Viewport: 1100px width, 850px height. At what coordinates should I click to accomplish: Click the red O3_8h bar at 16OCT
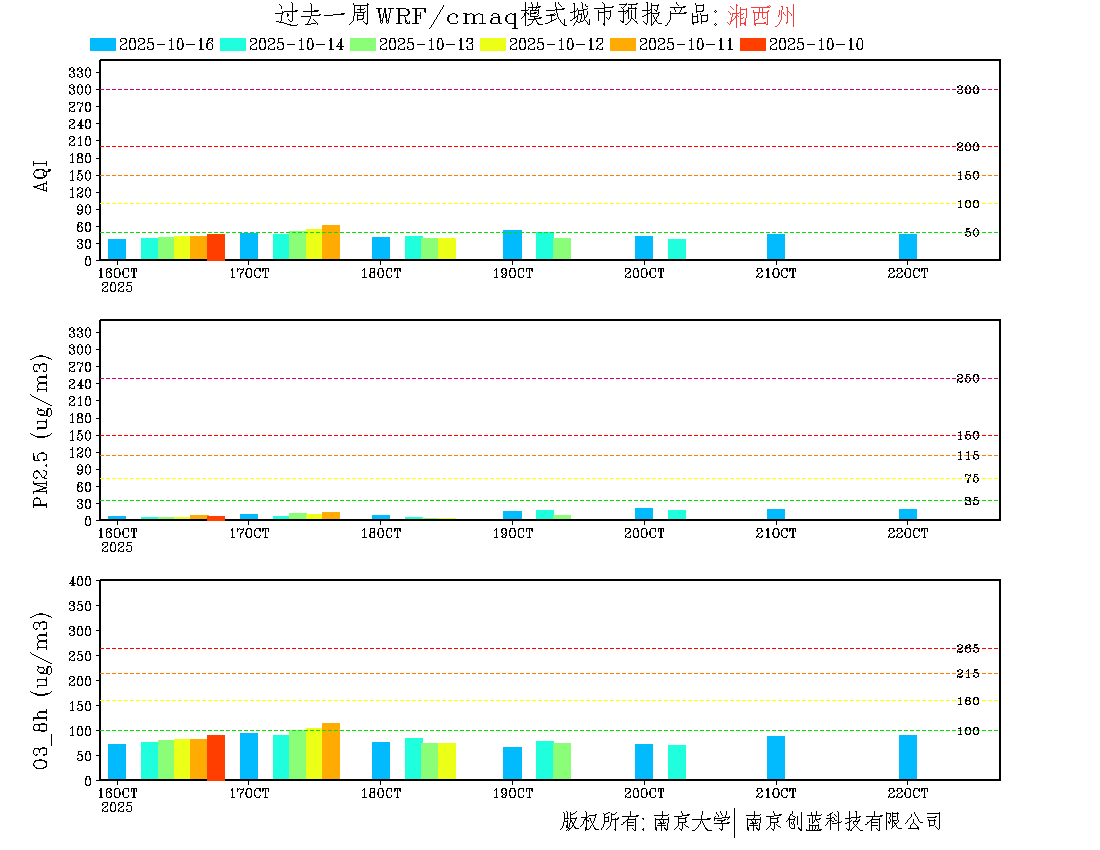(216, 757)
